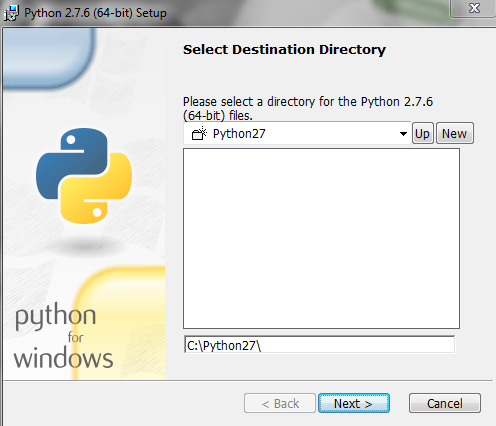496x426 pixels.
Task: Open the directory dropdown arrow
Action: [403, 134]
